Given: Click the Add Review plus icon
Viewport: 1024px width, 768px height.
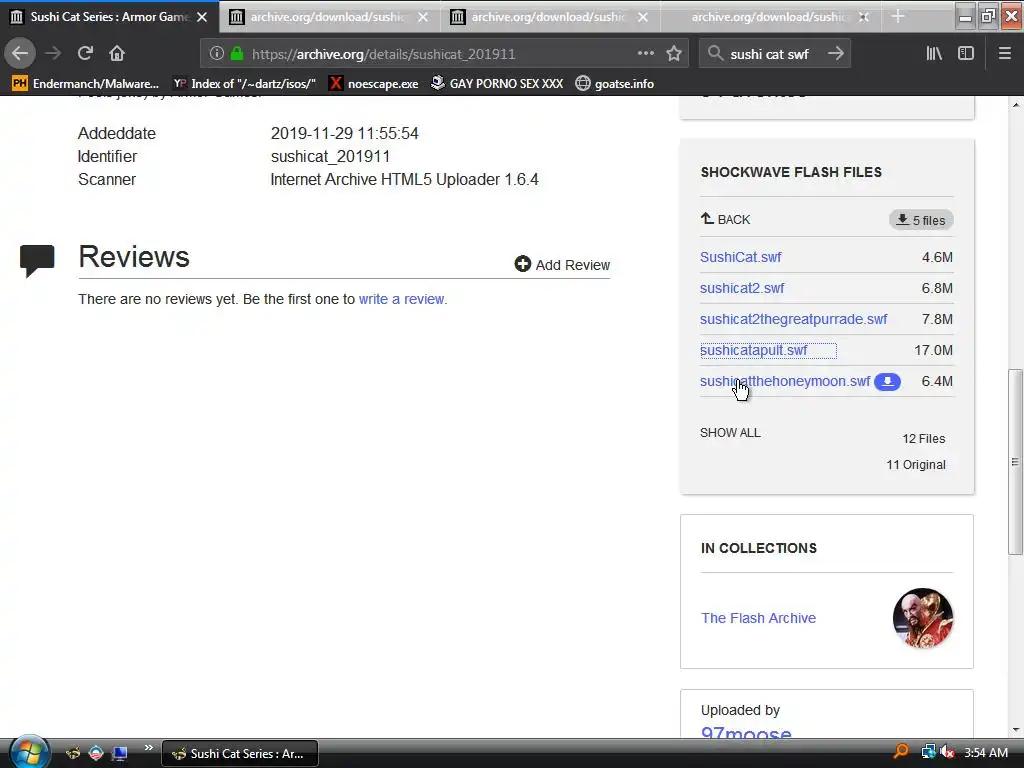Looking at the screenshot, I should pyautogui.click(x=522, y=264).
